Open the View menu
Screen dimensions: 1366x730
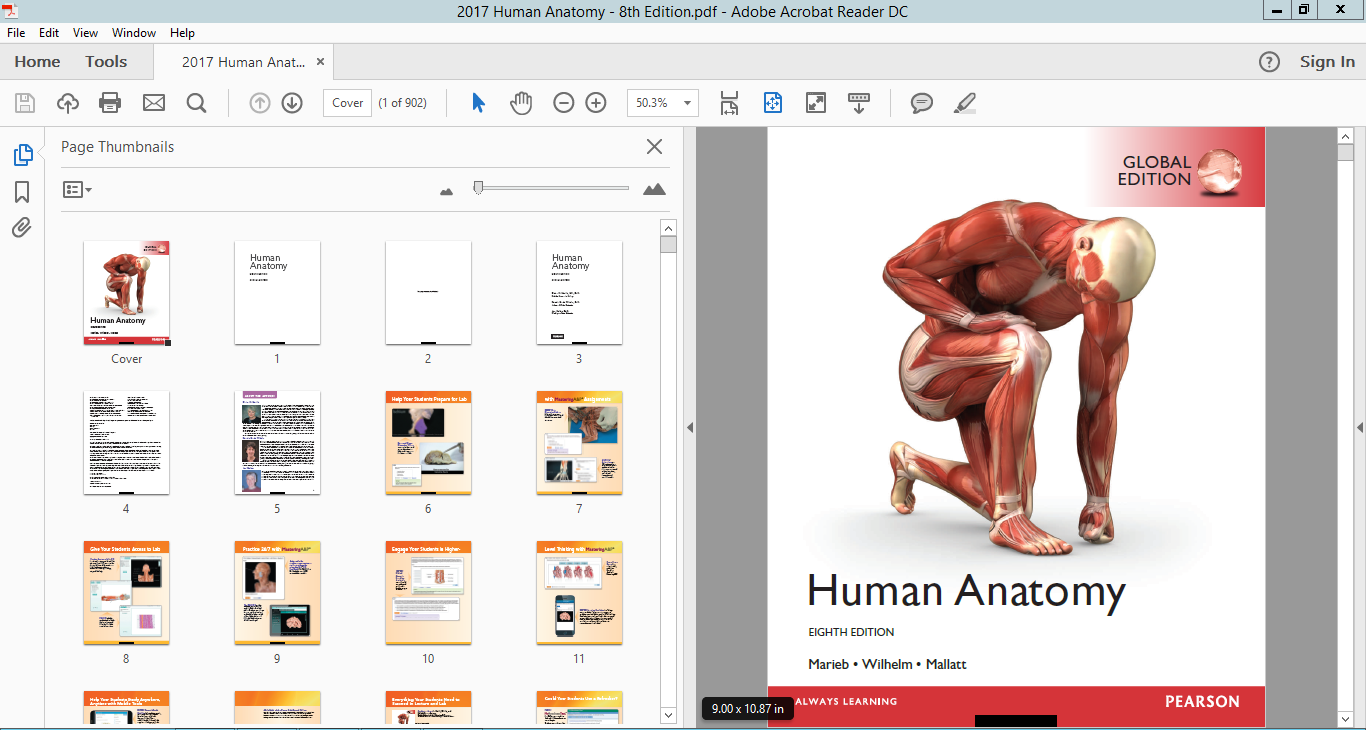tap(86, 33)
